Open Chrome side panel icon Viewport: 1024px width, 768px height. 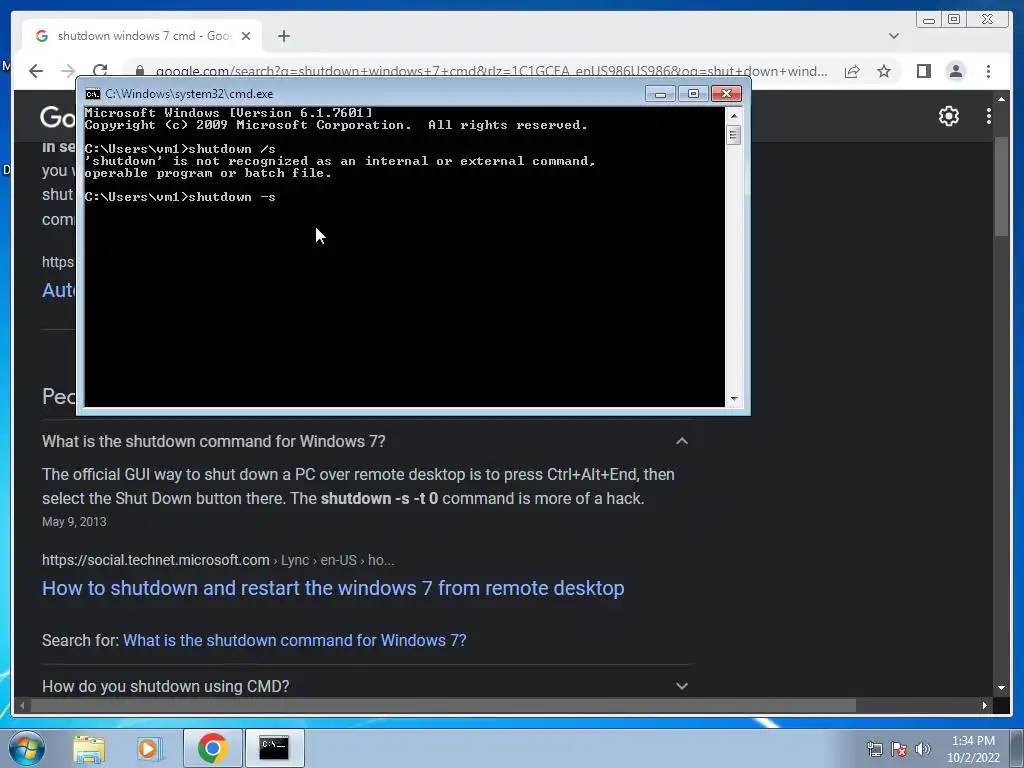[923, 71]
